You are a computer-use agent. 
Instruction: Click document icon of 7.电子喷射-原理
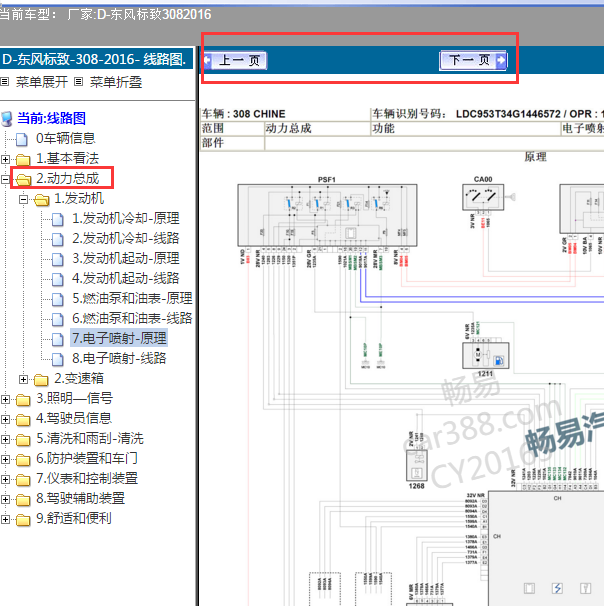click(58, 339)
